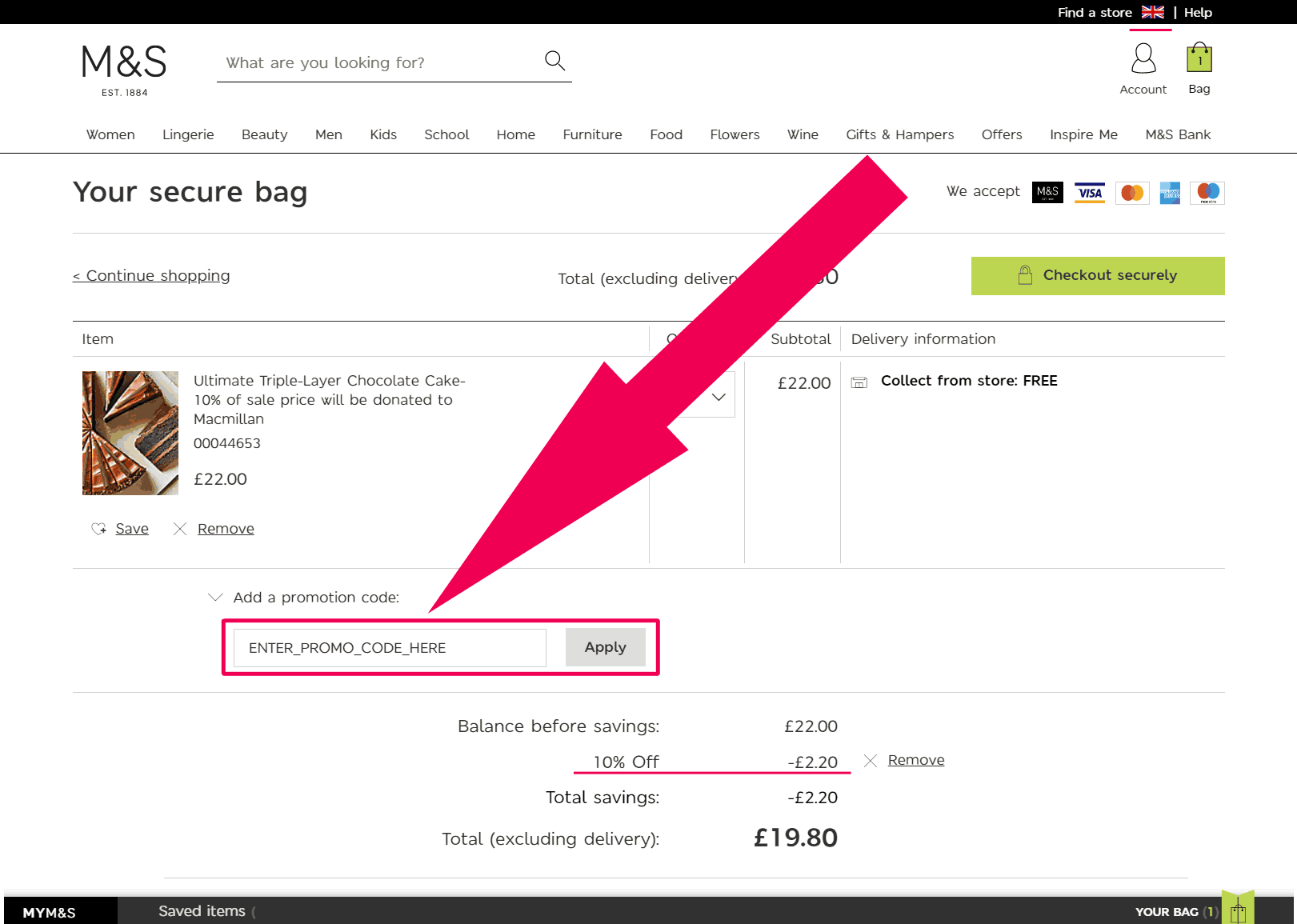1297x924 pixels.
Task: Open the Food menu
Action: 666,134
